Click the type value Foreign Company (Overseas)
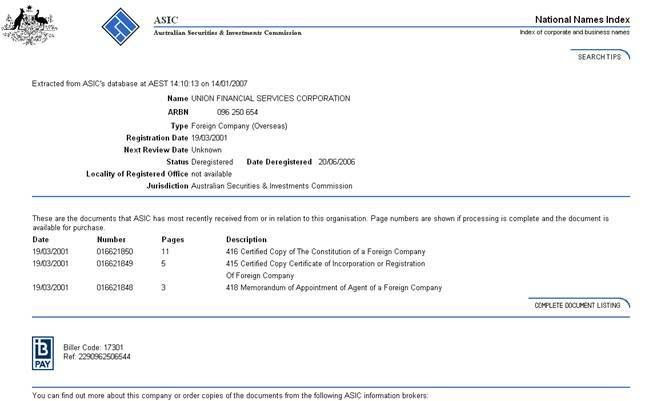The height and width of the screenshot is (401, 665). coord(239,126)
